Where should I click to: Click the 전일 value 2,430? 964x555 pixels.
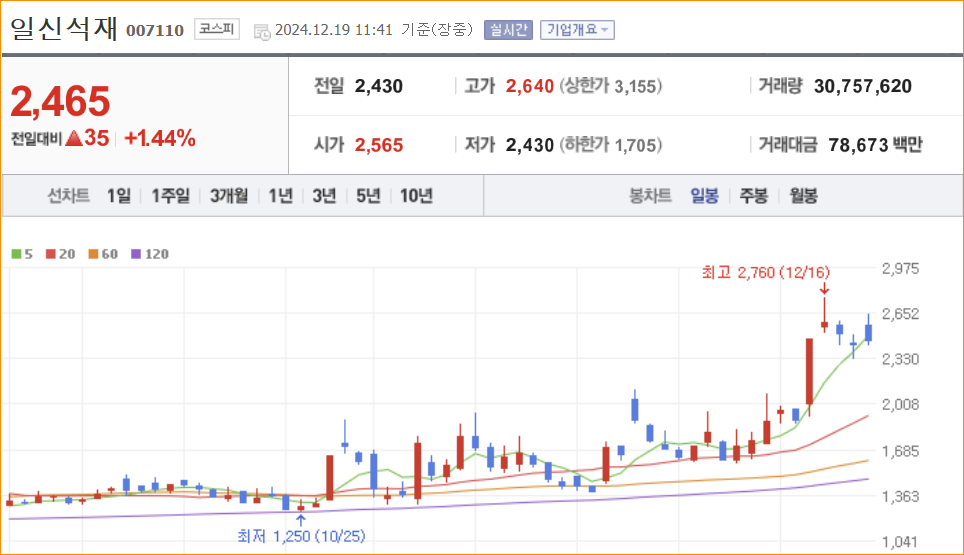379,86
